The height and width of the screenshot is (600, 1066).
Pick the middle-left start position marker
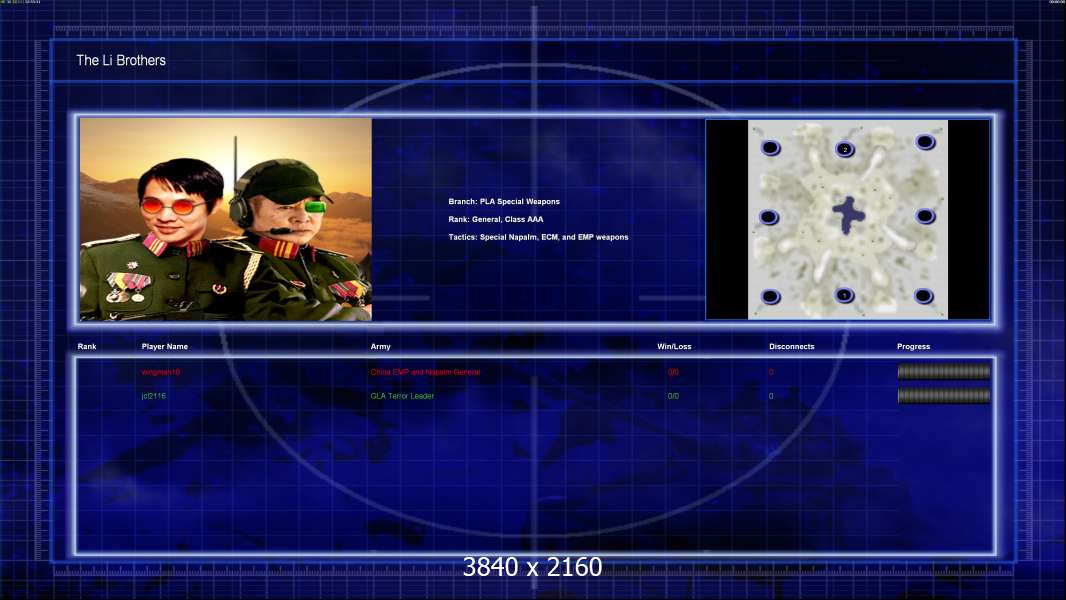(769, 217)
